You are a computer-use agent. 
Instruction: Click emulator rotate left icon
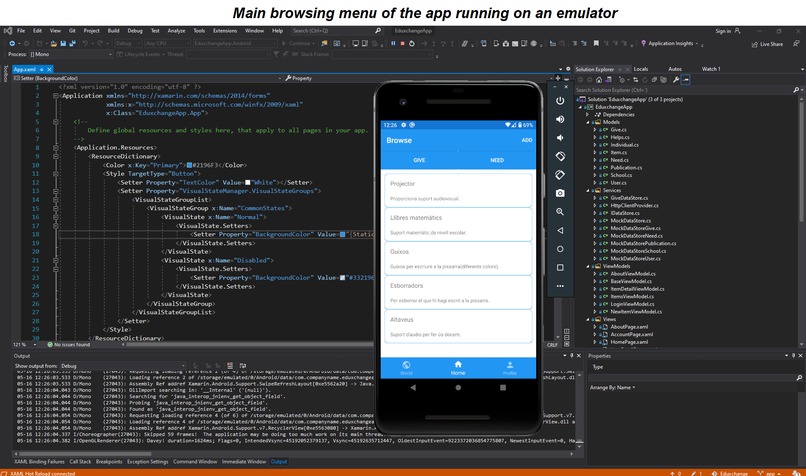coord(560,156)
